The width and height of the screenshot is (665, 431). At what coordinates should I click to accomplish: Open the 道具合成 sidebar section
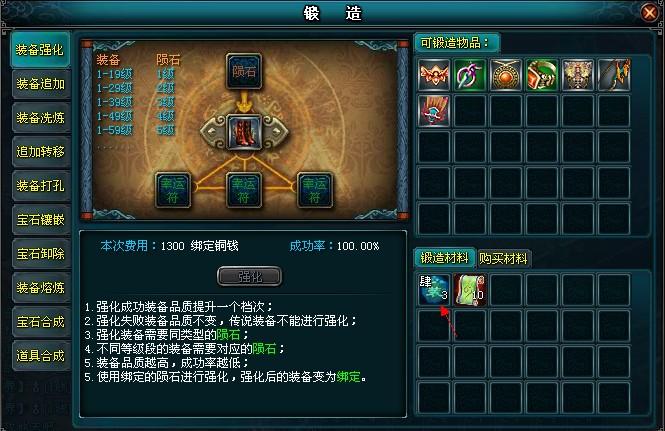pos(41,355)
